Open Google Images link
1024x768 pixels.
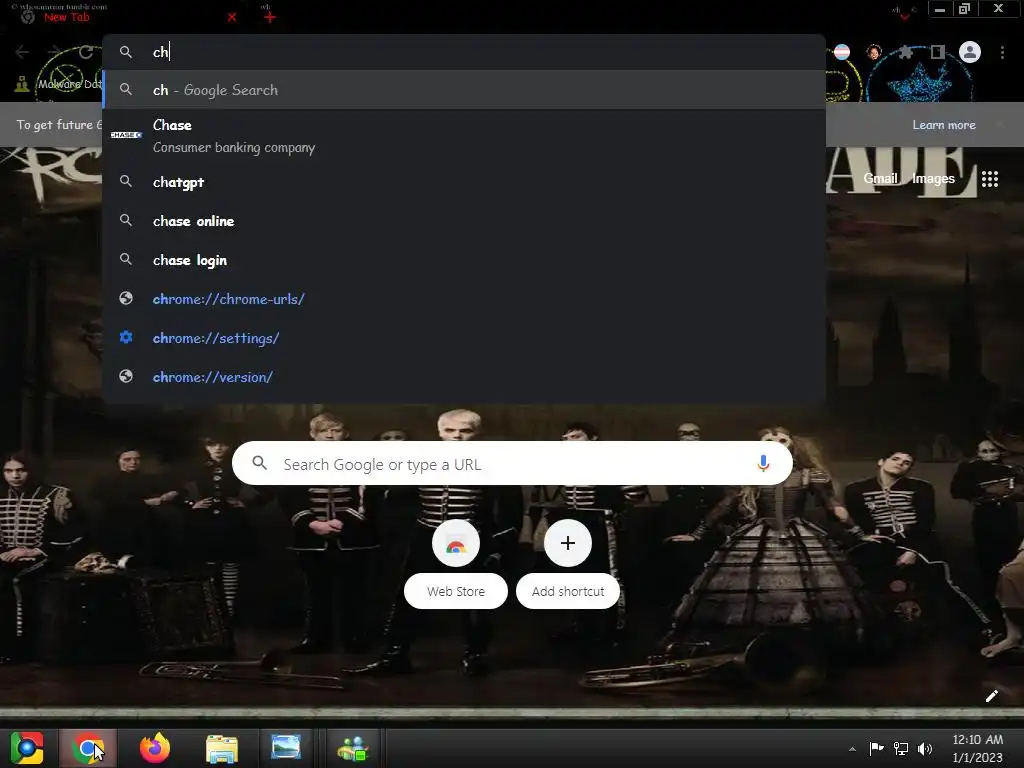click(933, 178)
